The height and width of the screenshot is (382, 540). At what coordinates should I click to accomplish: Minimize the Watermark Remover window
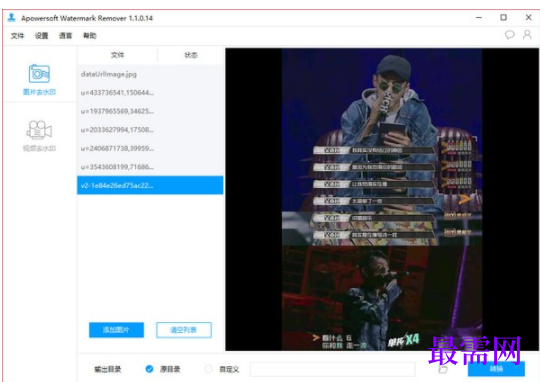[x=479, y=17]
